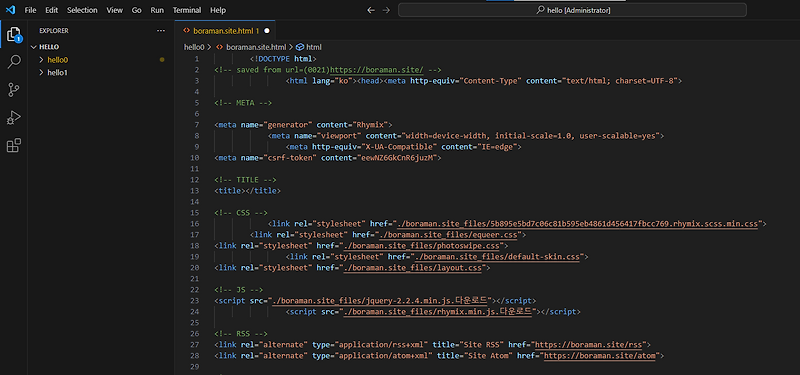
Task: Click the <!-- META --> comment
Action: pos(243,103)
